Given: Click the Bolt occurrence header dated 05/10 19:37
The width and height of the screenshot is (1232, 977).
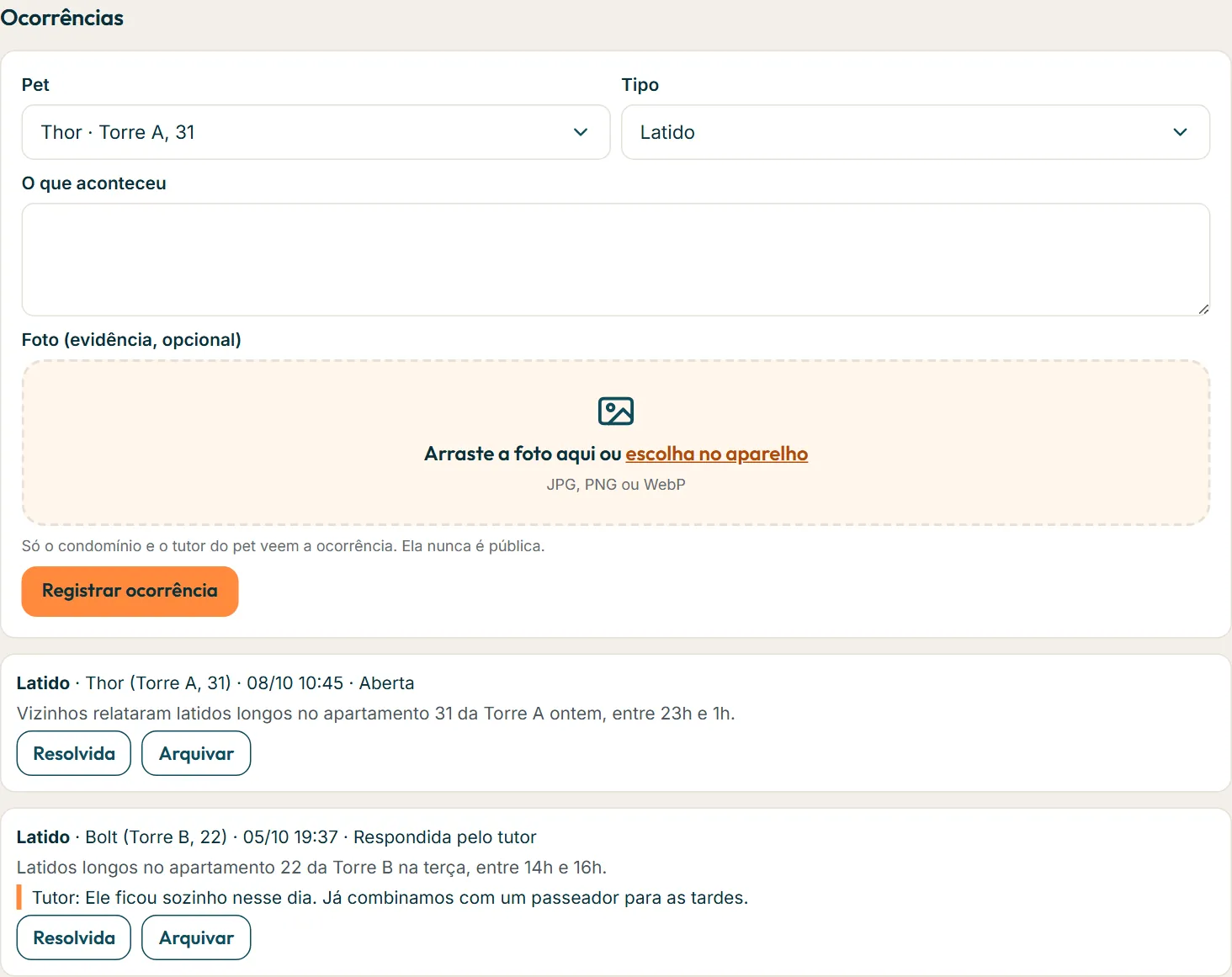Looking at the screenshot, I should click(277, 837).
